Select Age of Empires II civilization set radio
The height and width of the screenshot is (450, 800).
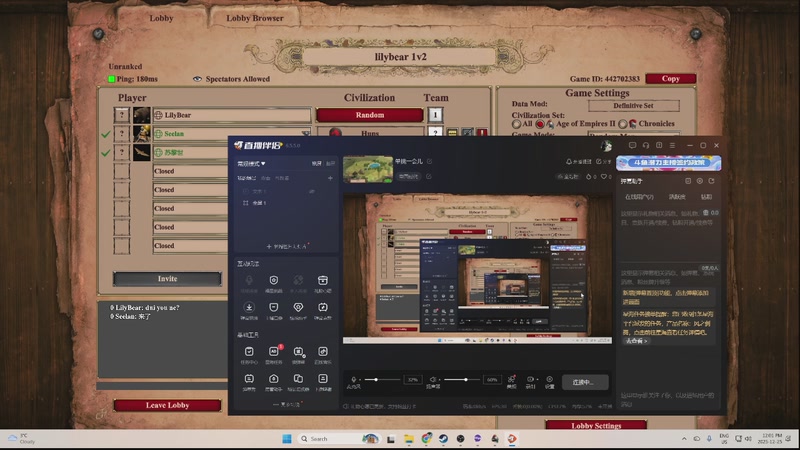click(539, 124)
